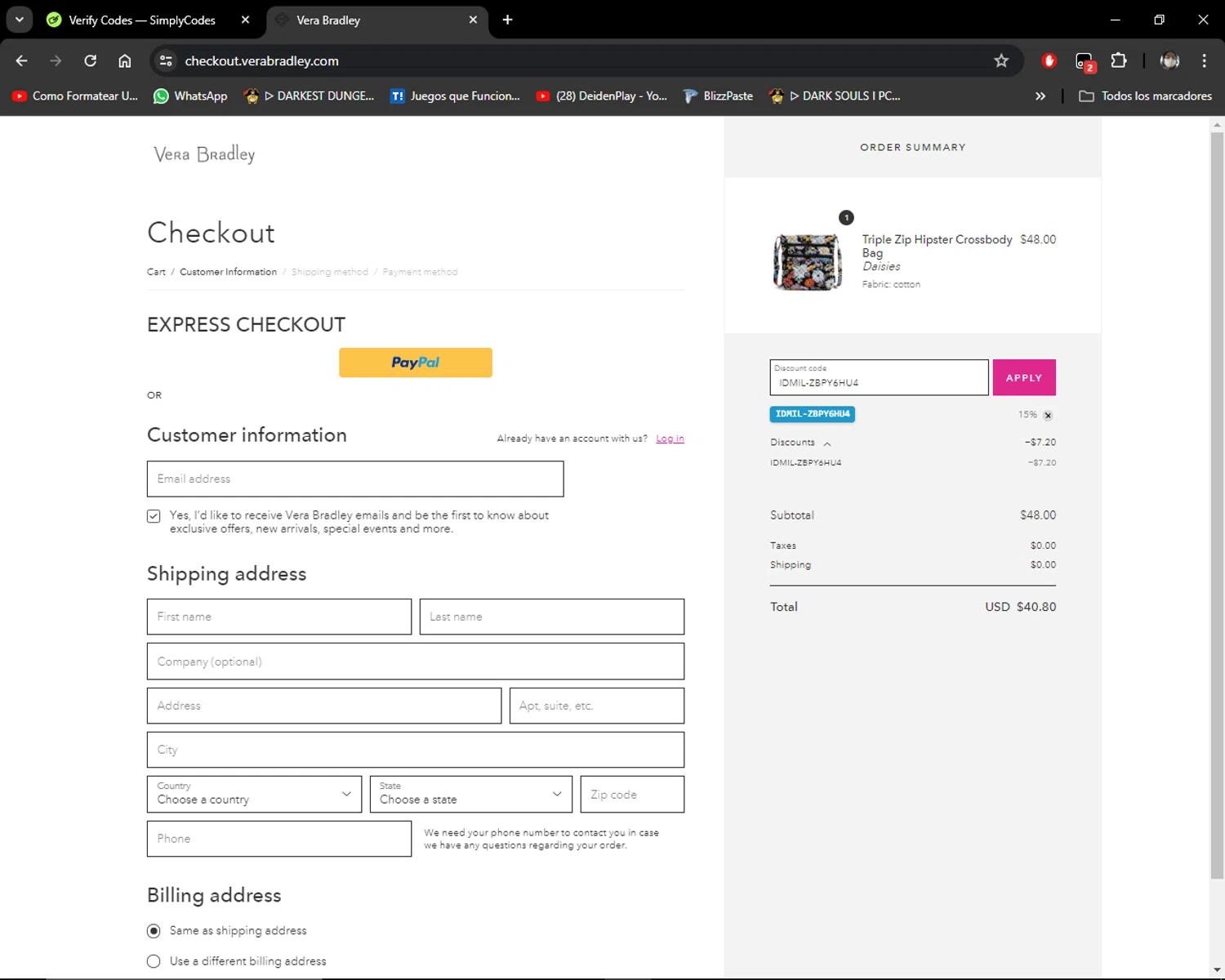Click the Zip code field
The height and width of the screenshot is (980, 1225).
tap(632, 794)
